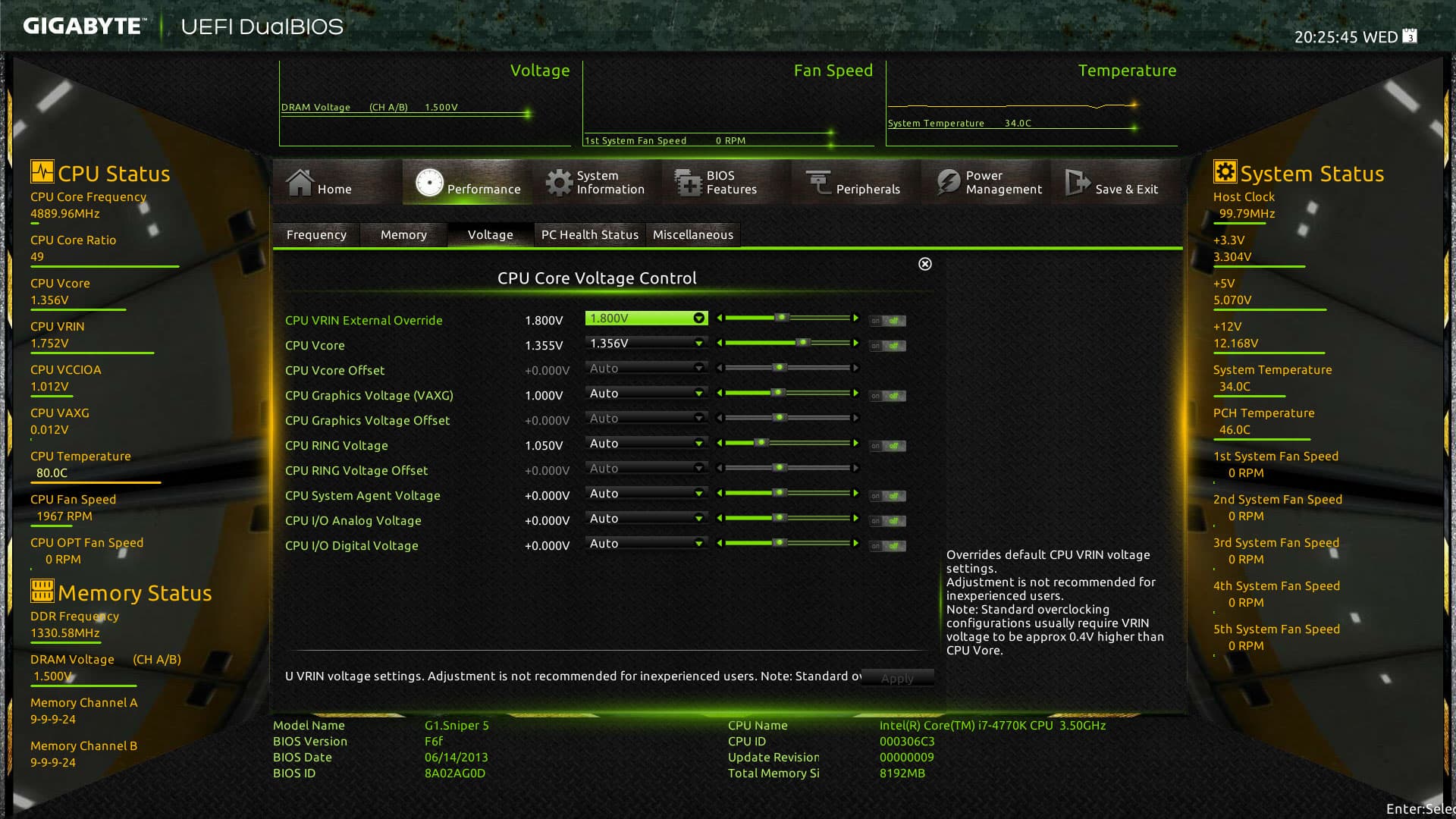This screenshot has height=819, width=1456.
Task: Click the Power Management icon
Action: pos(948,183)
